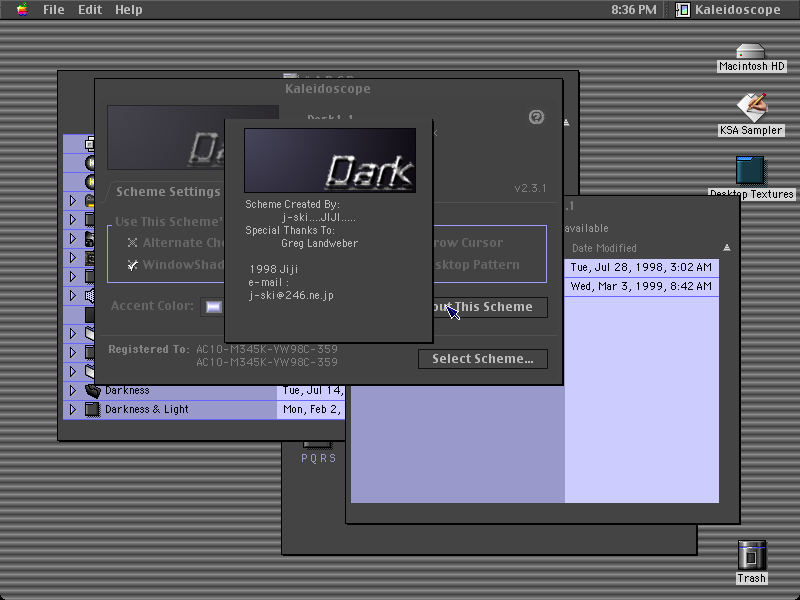
Task: Select the Darkness & Light row name
Action: (x=146, y=410)
